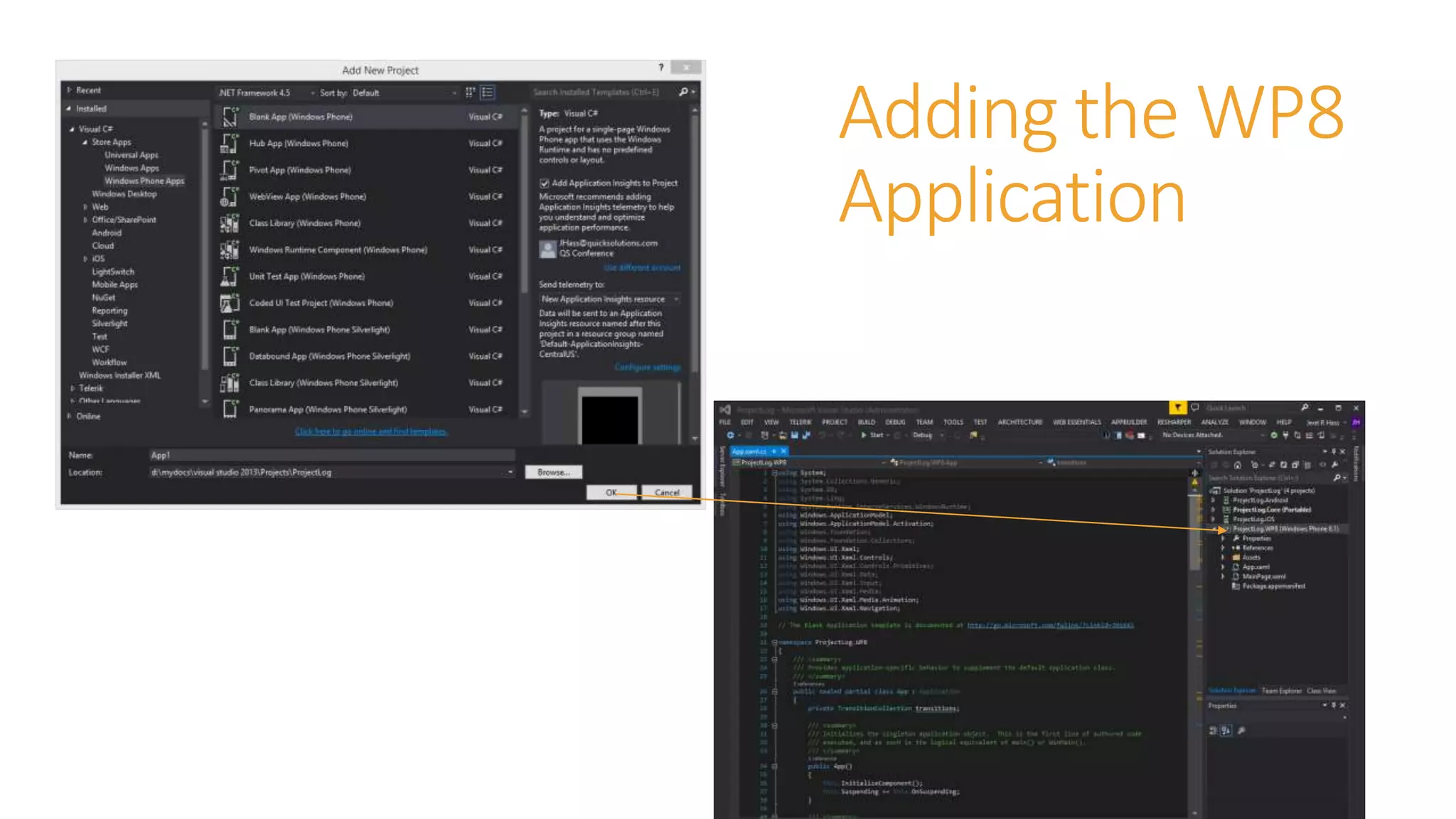Select Package.appxmanifest in Solution Explorer
Viewport: 1456px width, 819px height.
tap(1273, 587)
